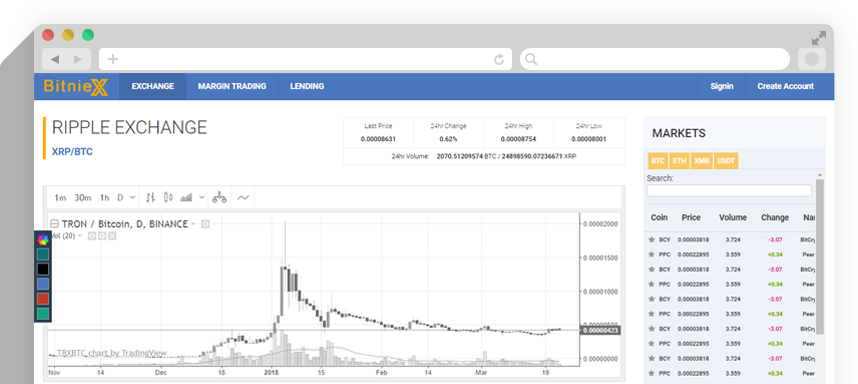The height and width of the screenshot is (384, 858).
Task: Remove the Vol (20) indicator with its X
Action: pos(112,236)
